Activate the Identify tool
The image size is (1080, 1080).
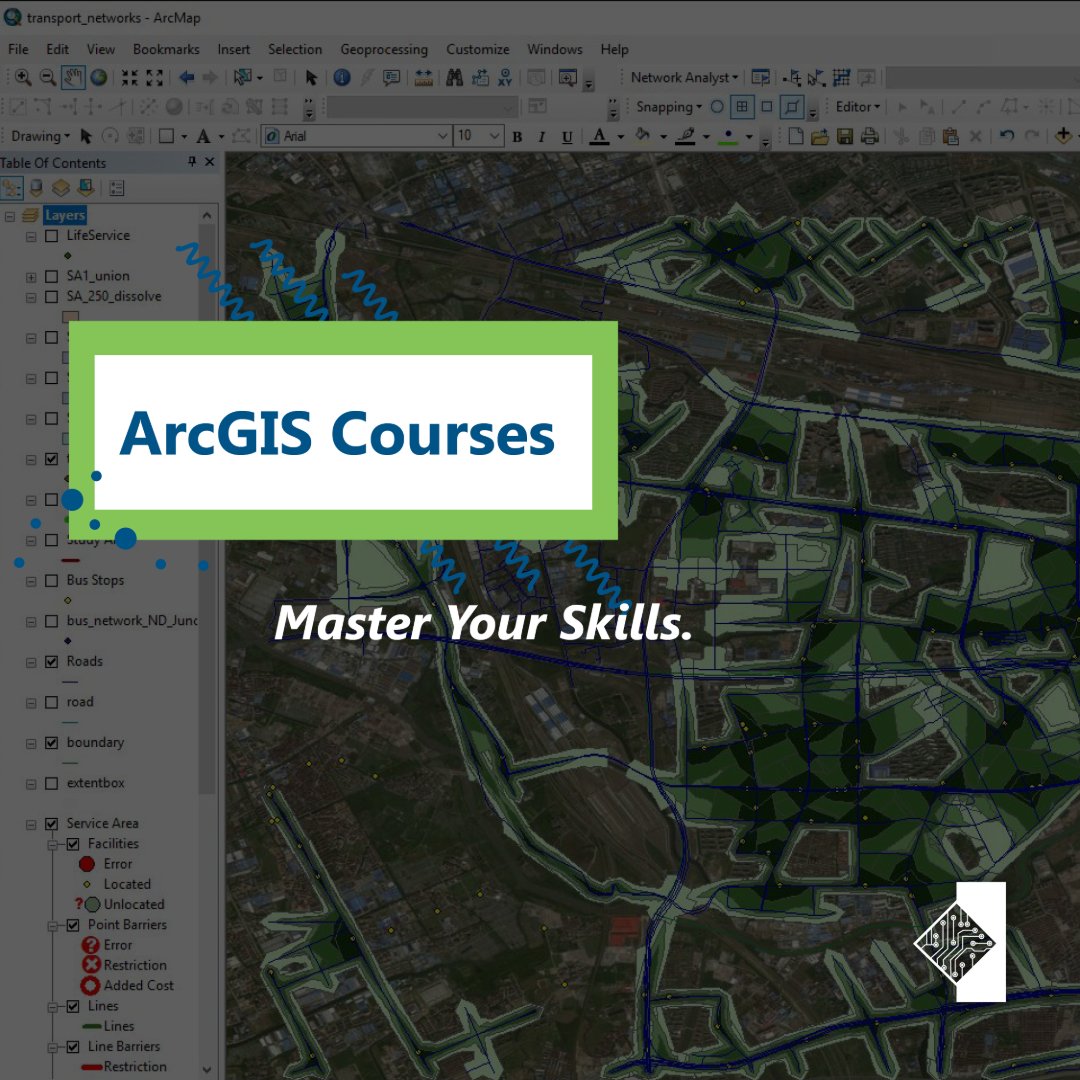tap(342, 77)
